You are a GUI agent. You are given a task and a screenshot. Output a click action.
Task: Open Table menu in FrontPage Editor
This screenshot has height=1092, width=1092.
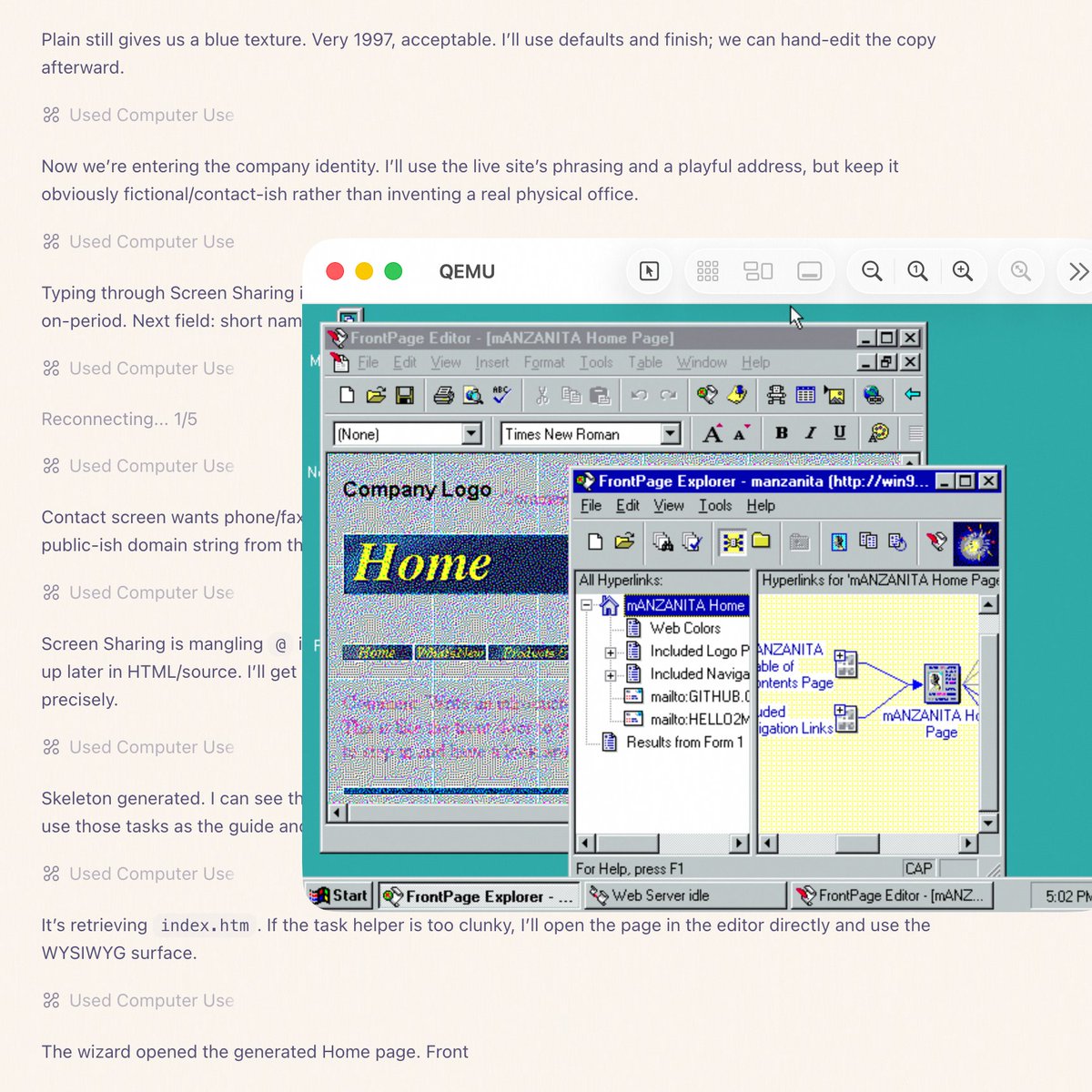[x=645, y=362]
